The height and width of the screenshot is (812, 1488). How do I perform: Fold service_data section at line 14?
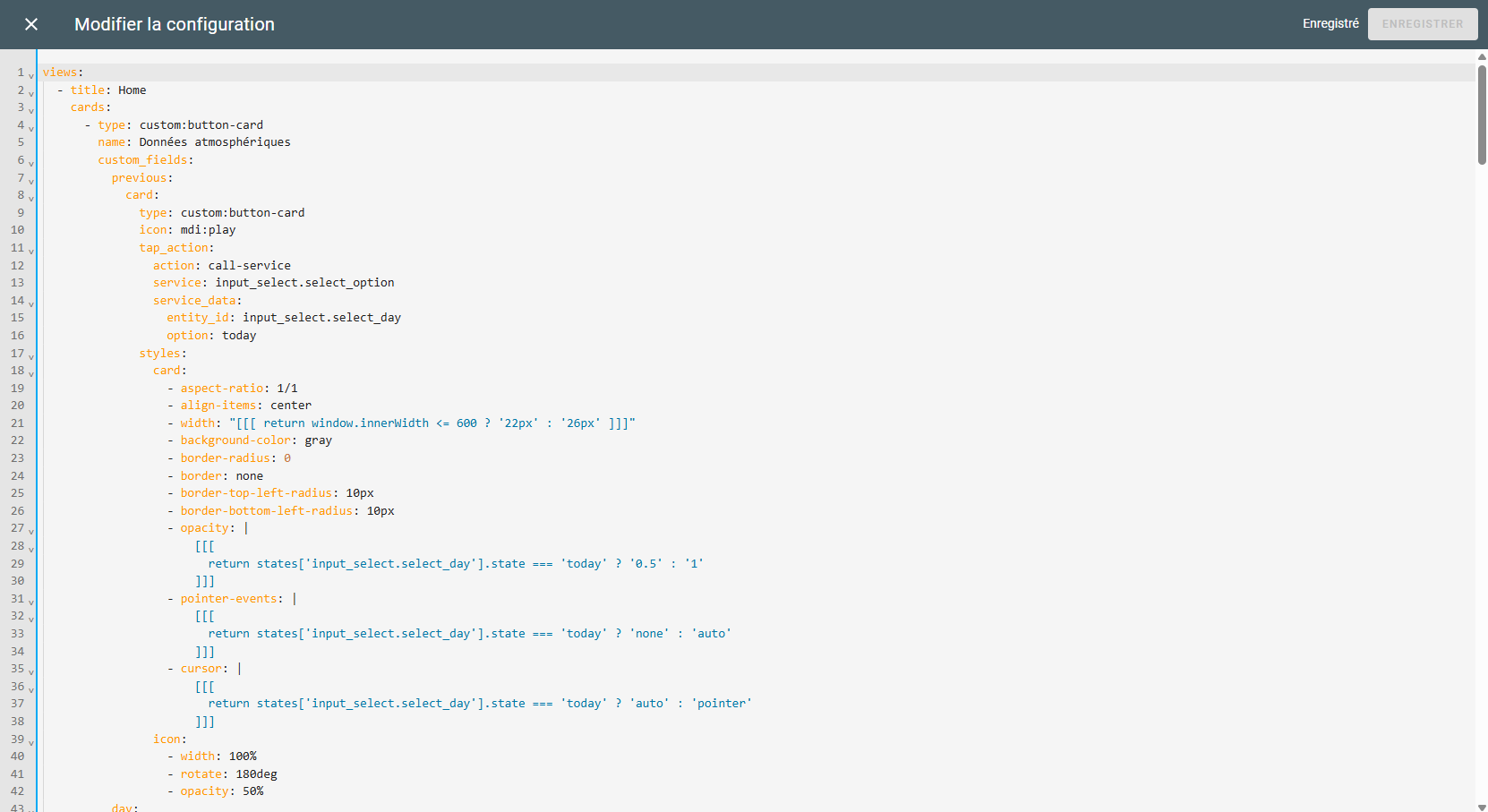(x=31, y=303)
